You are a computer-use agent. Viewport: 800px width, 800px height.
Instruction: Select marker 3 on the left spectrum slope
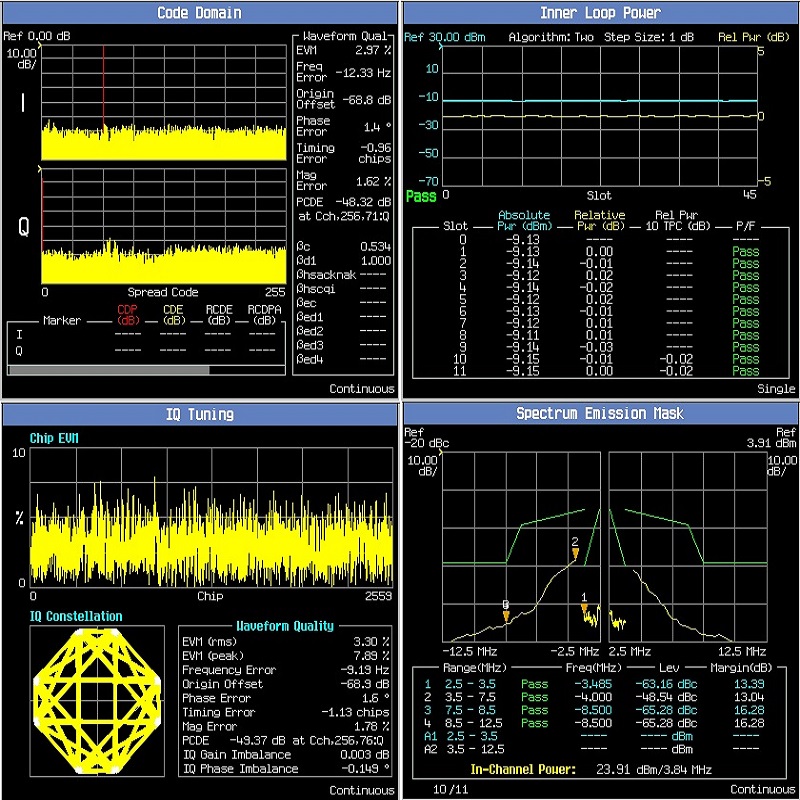click(x=506, y=611)
